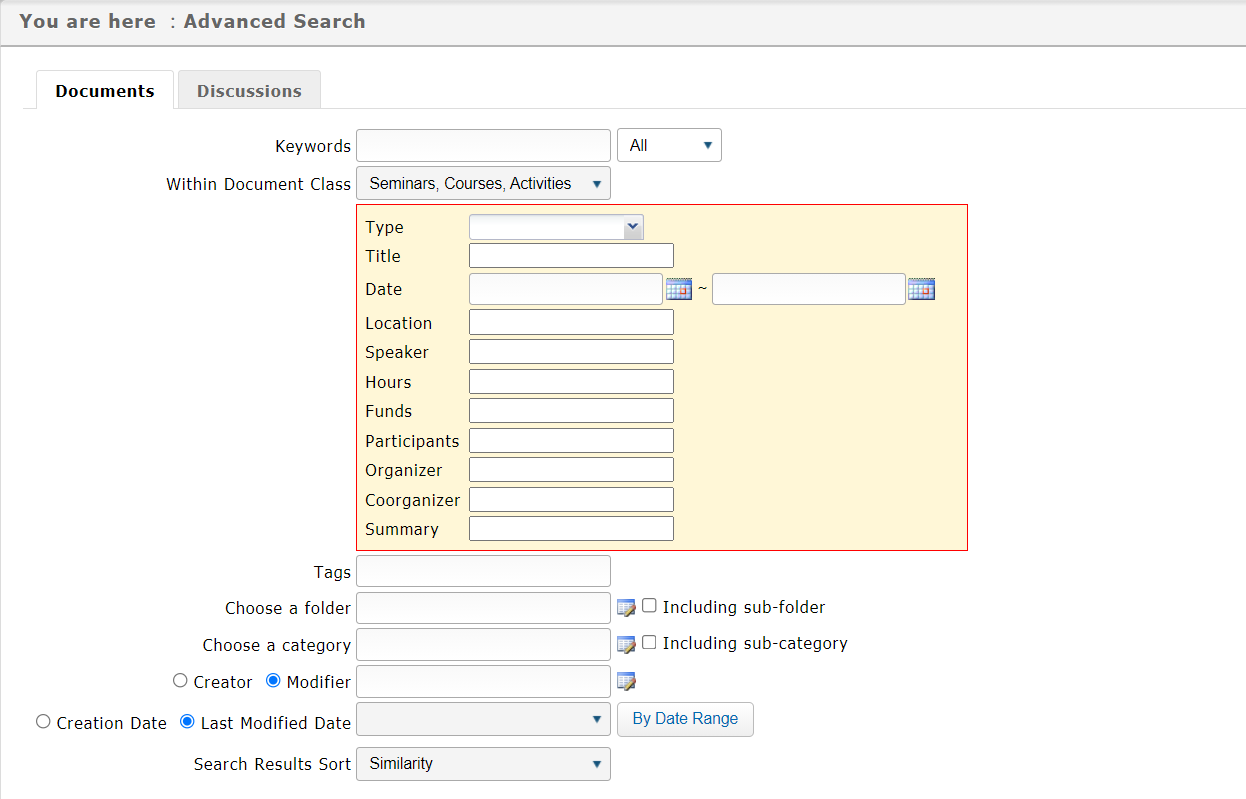The height and width of the screenshot is (799, 1246).
Task: Select the Creation Date radio button
Action: coord(43,722)
